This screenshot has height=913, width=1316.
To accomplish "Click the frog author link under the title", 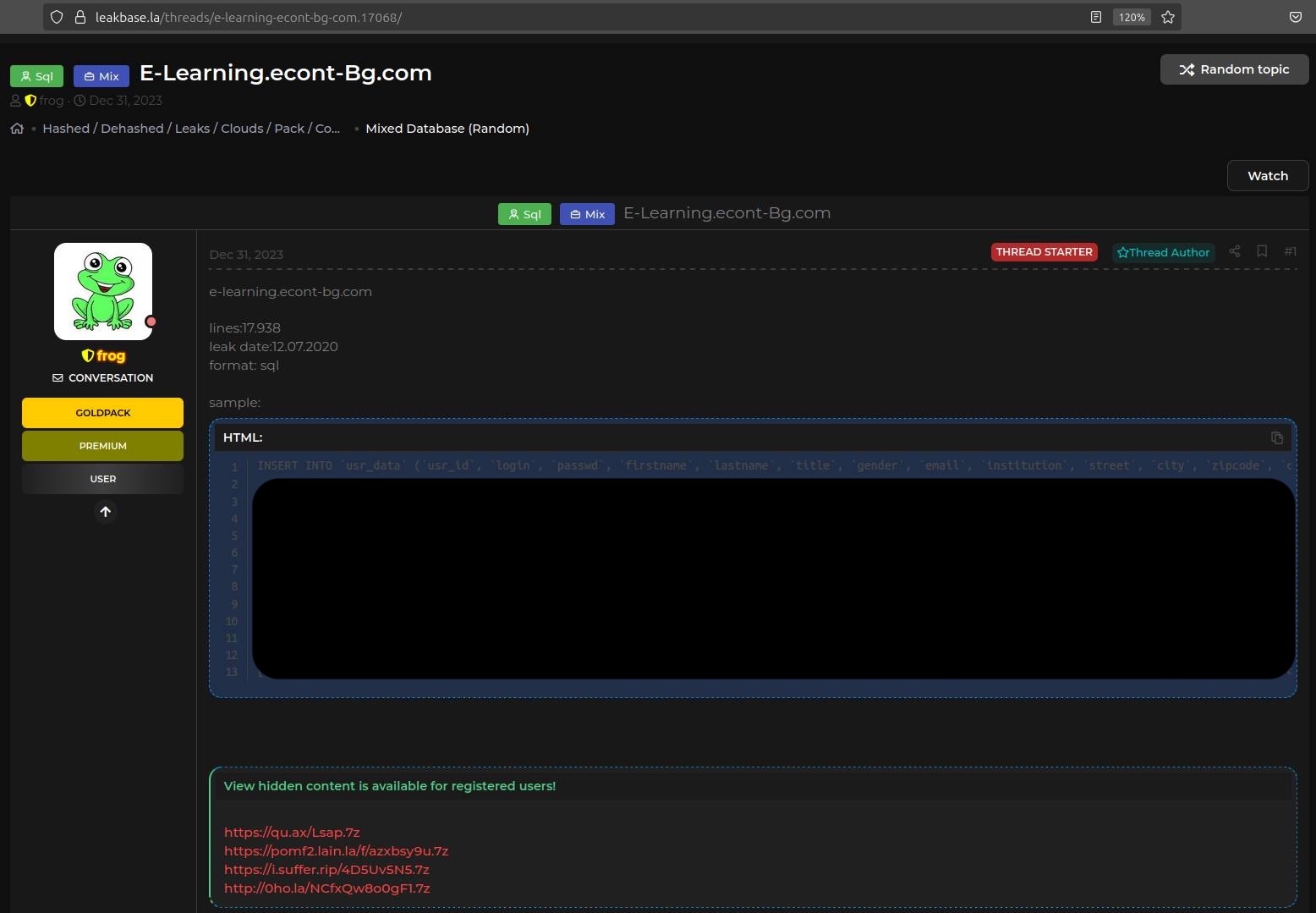I will pyautogui.click(x=52, y=101).
